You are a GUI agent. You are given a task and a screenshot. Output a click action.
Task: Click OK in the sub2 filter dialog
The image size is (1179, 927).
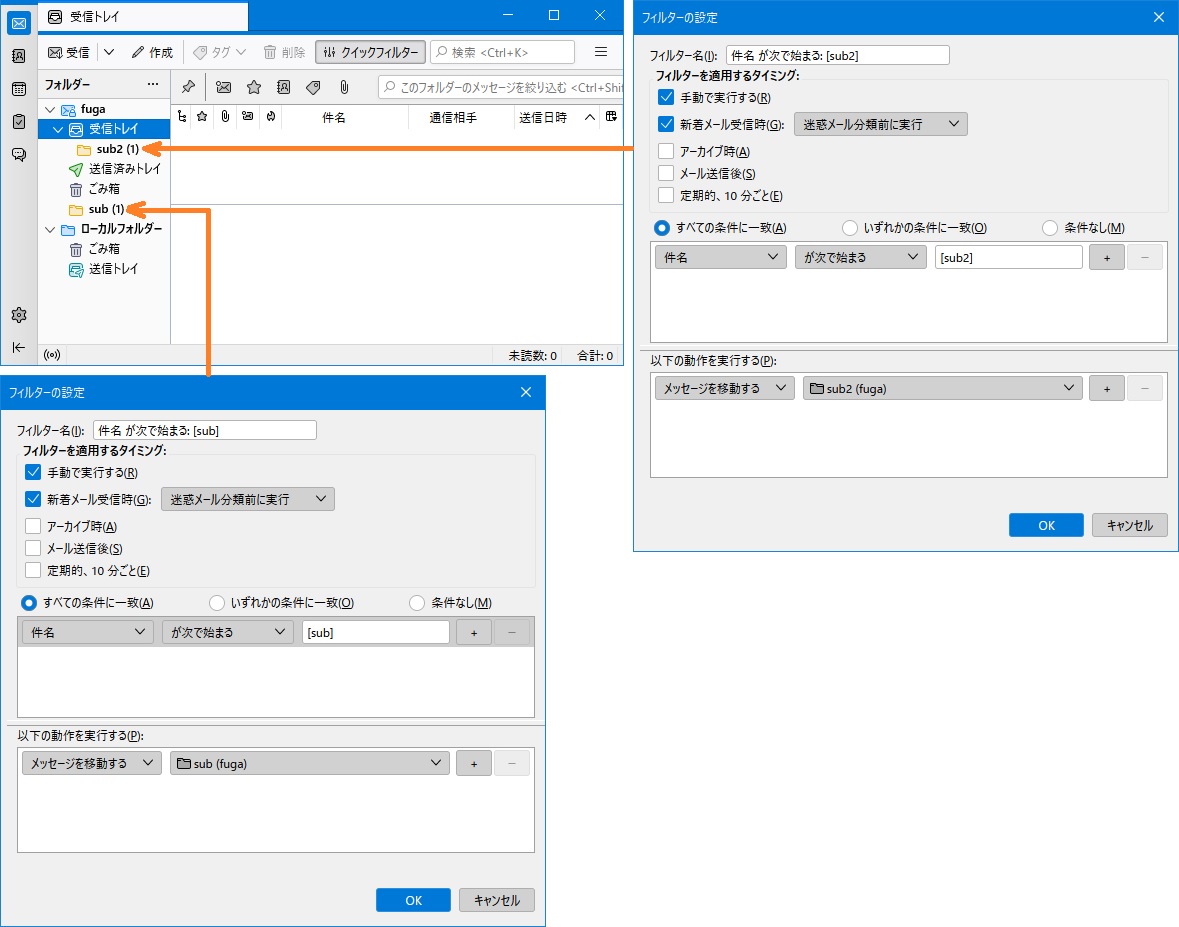pyautogui.click(x=1045, y=525)
